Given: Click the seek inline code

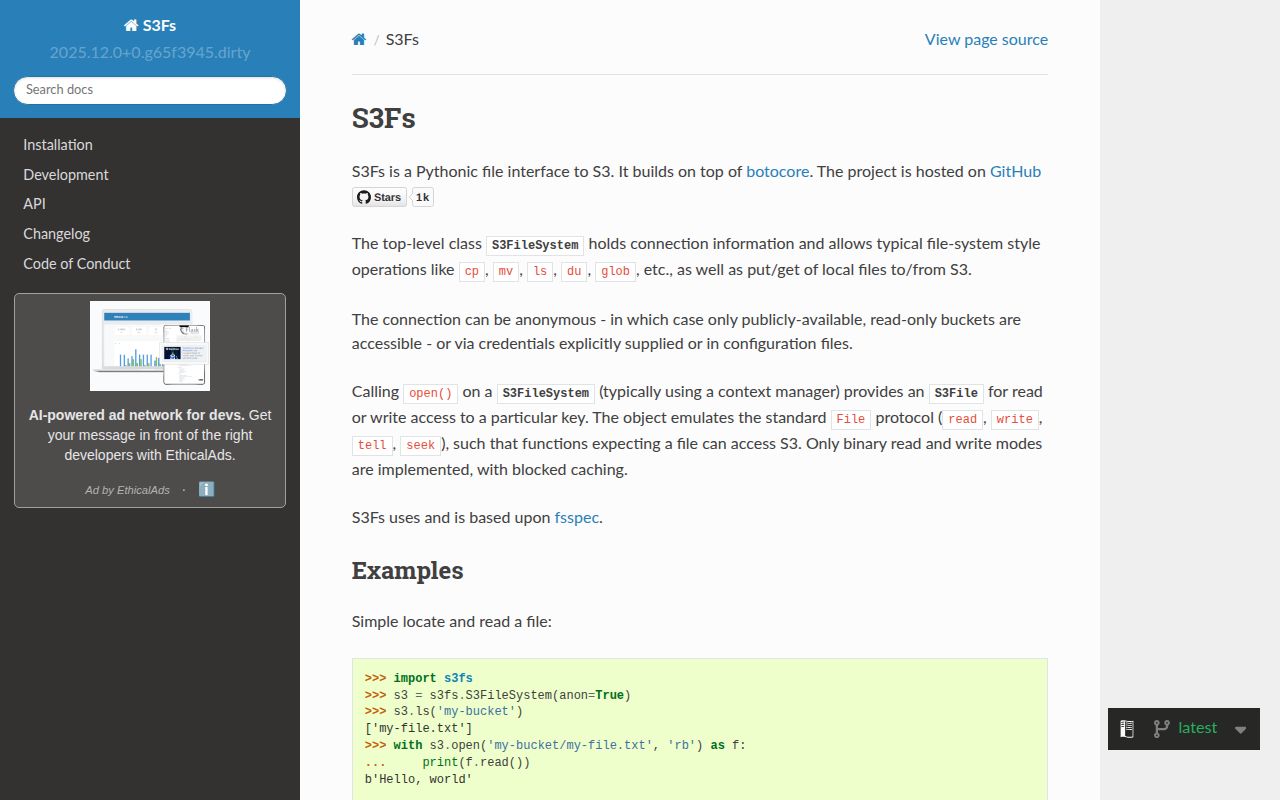Looking at the screenshot, I should pos(420,445).
